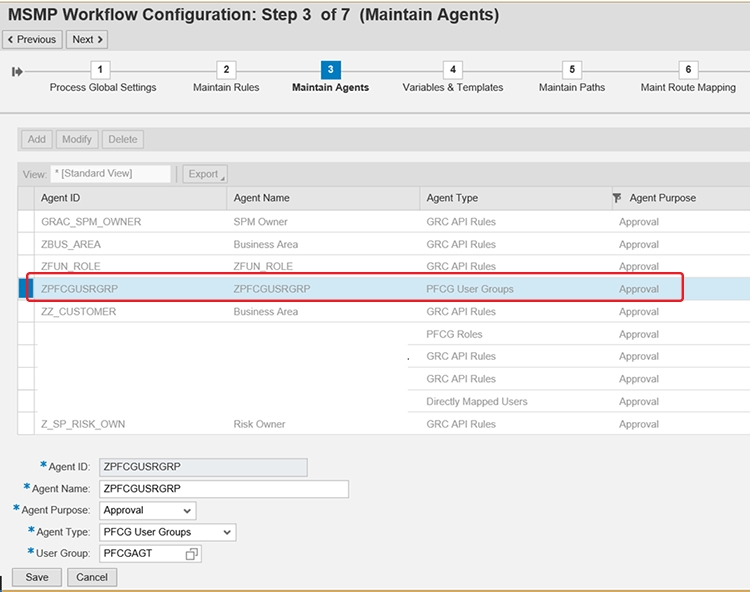The height and width of the screenshot is (592, 750).
Task: Expand the Agent Purpose dropdown
Action: [x=188, y=511]
